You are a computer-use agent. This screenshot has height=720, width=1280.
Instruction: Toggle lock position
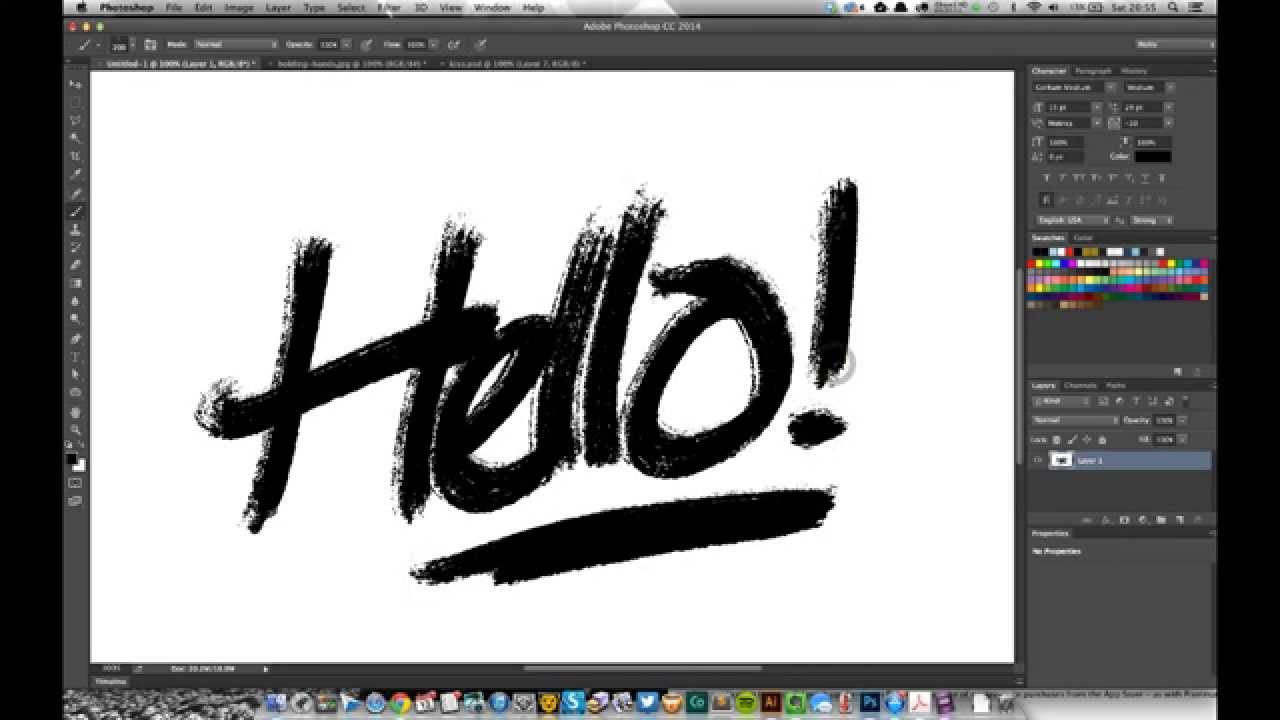coord(1088,440)
